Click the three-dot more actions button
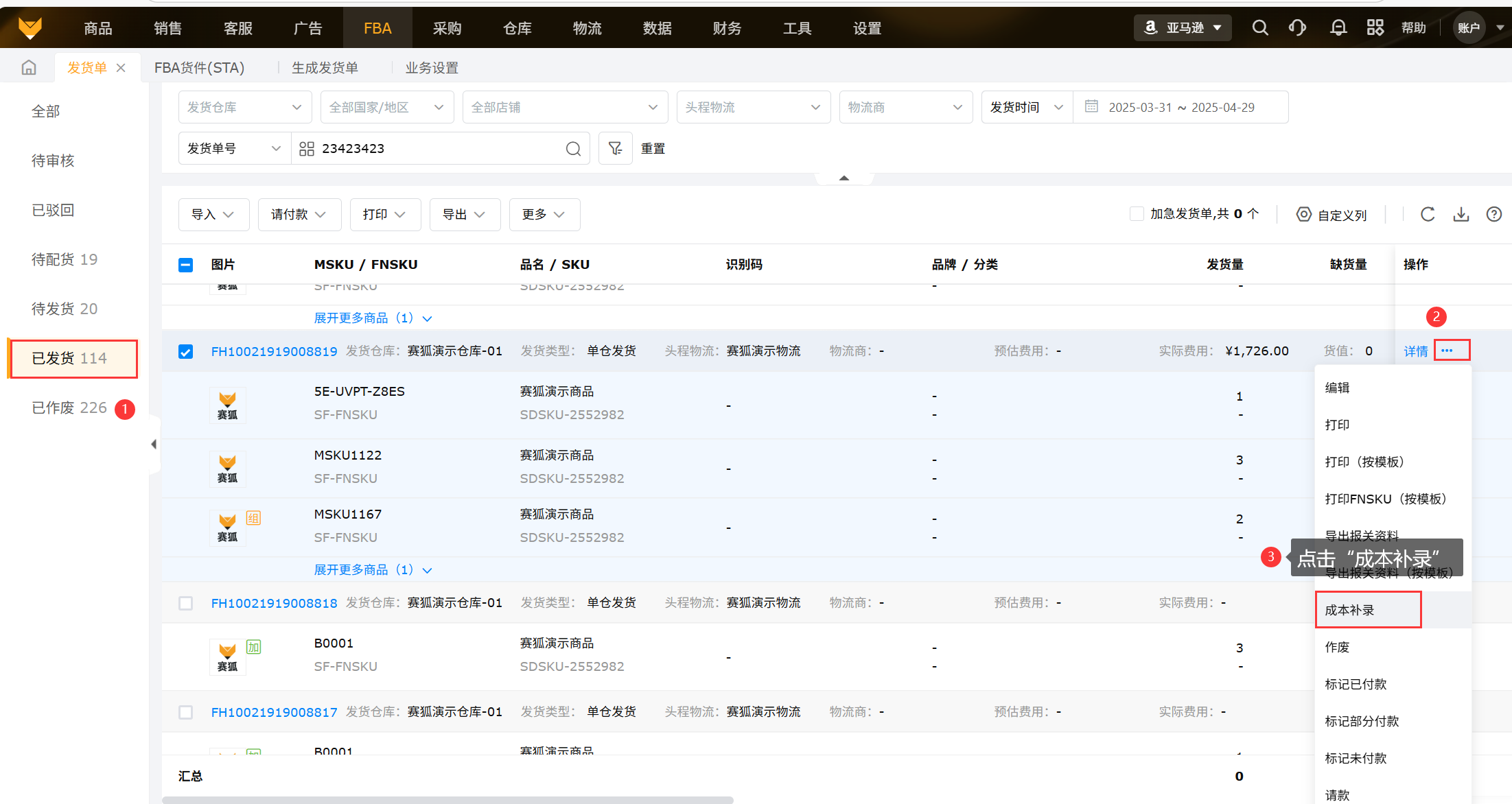 pos(1447,351)
